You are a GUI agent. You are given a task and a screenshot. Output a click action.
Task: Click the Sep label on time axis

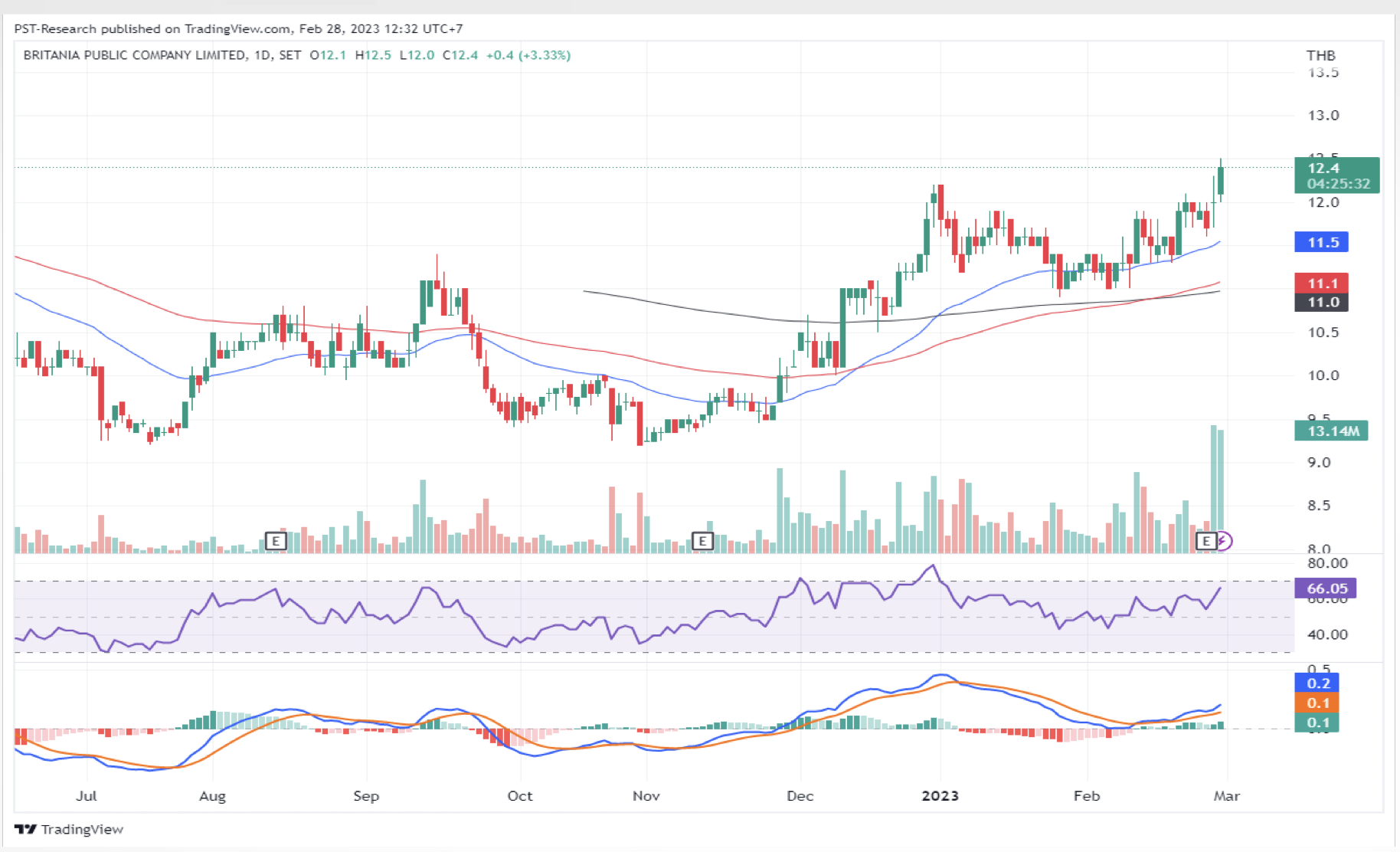(x=366, y=795)
